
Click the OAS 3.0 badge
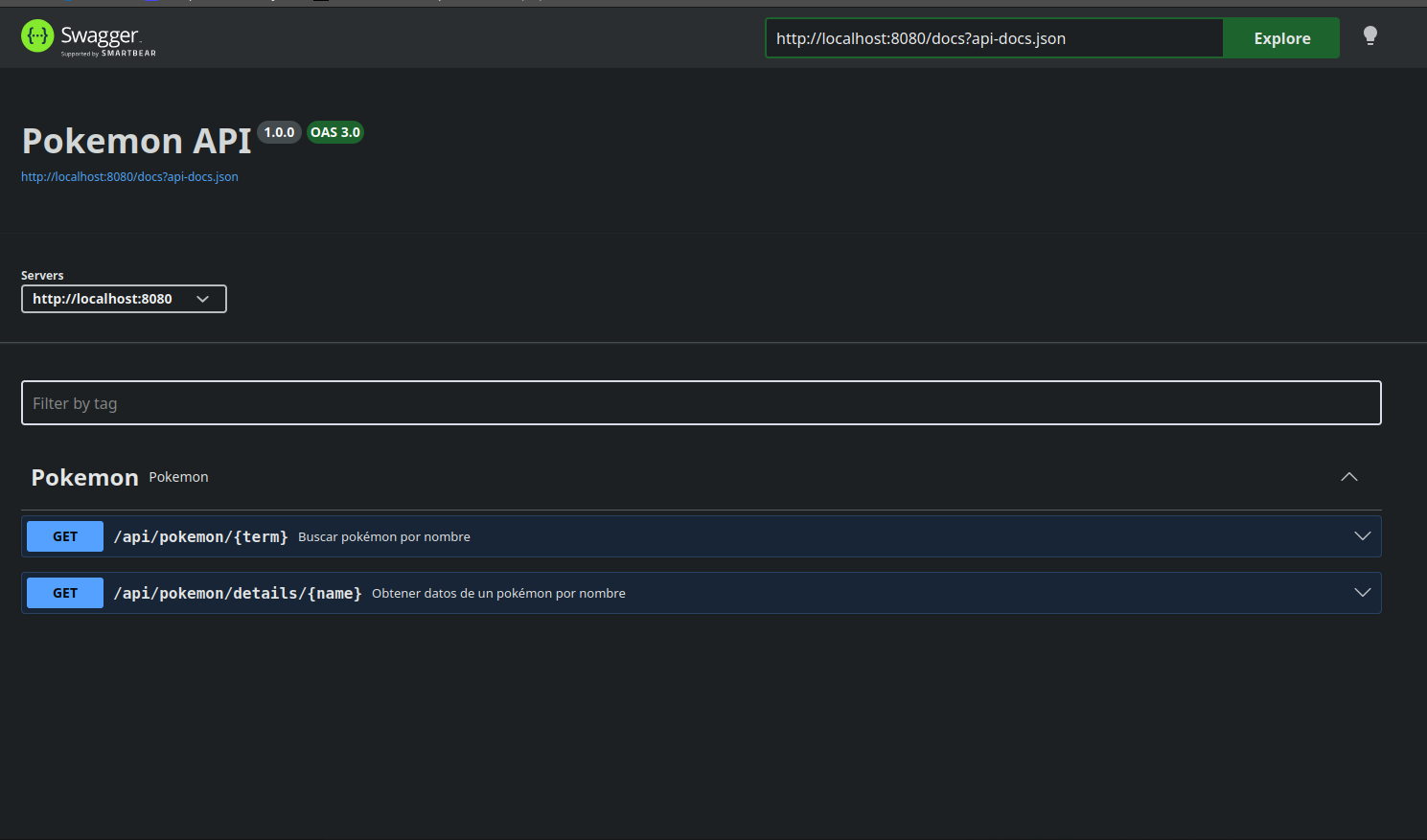coord(335,132)
